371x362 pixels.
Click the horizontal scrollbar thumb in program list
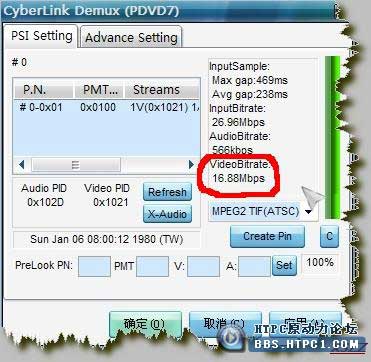[x=76, y=165]
